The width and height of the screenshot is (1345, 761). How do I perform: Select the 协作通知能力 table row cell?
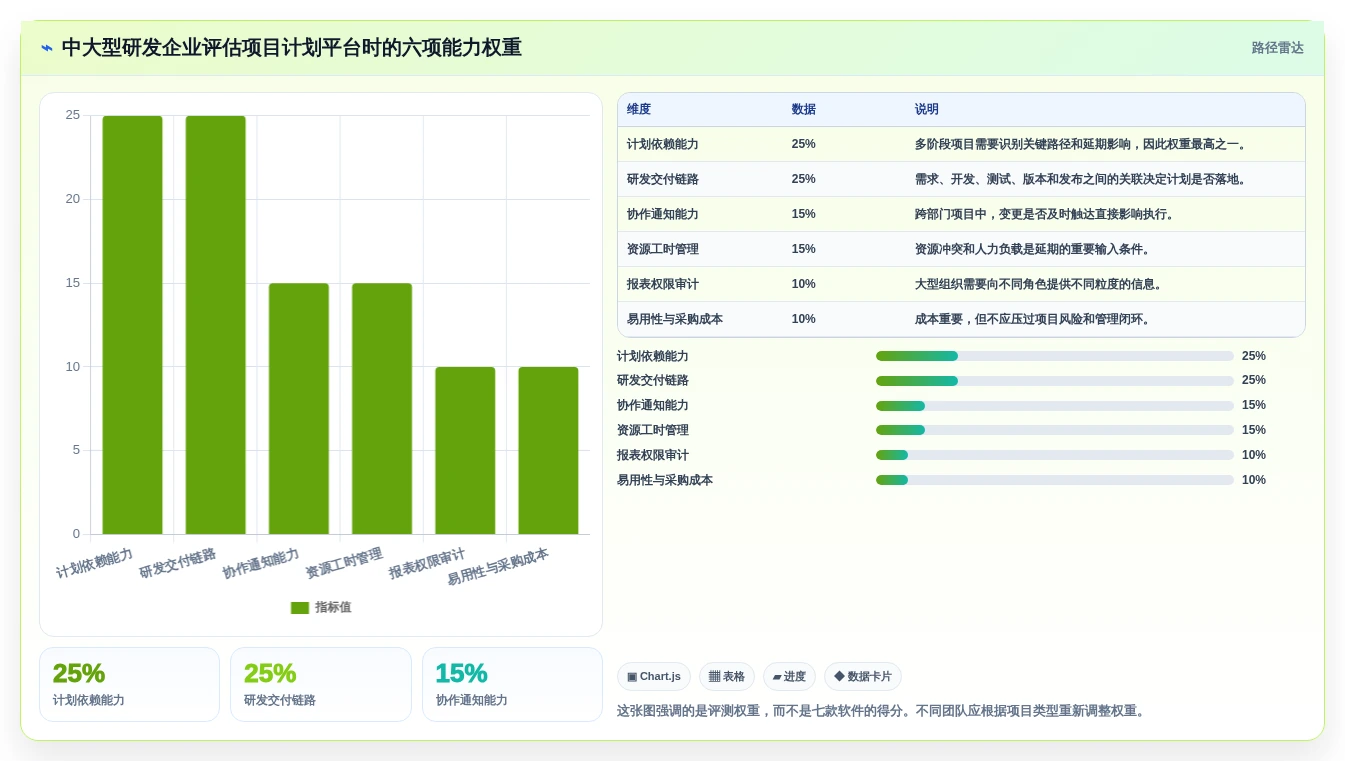663,214
